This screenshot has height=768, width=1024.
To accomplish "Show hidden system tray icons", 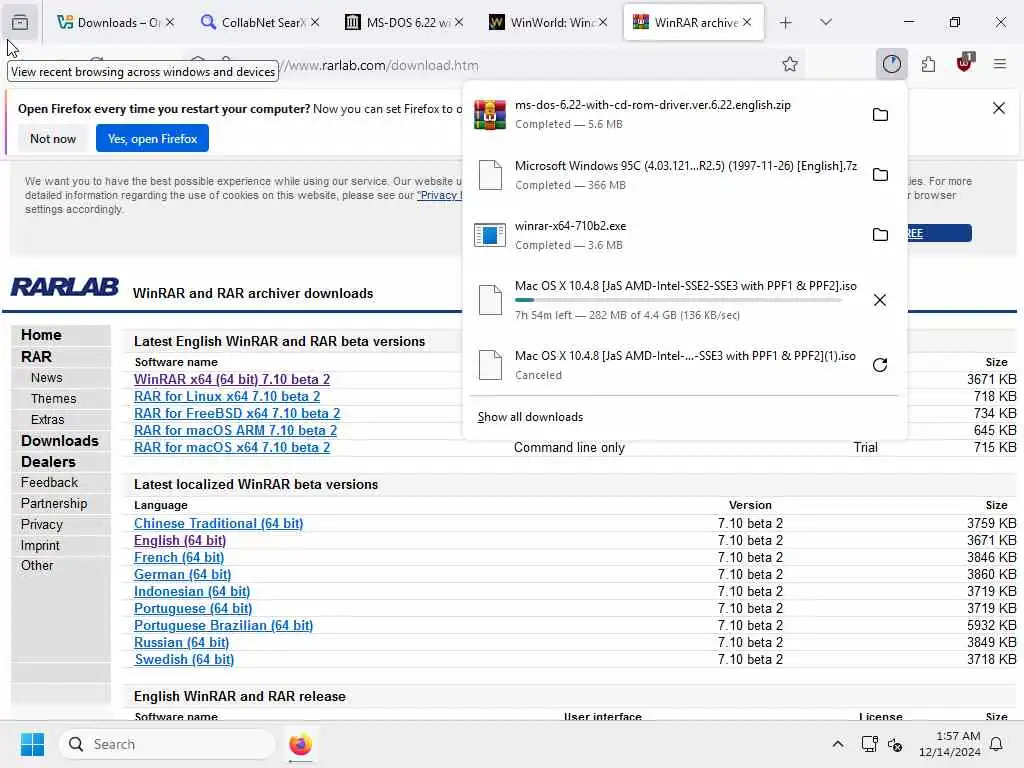I will [x=838, y=744].
